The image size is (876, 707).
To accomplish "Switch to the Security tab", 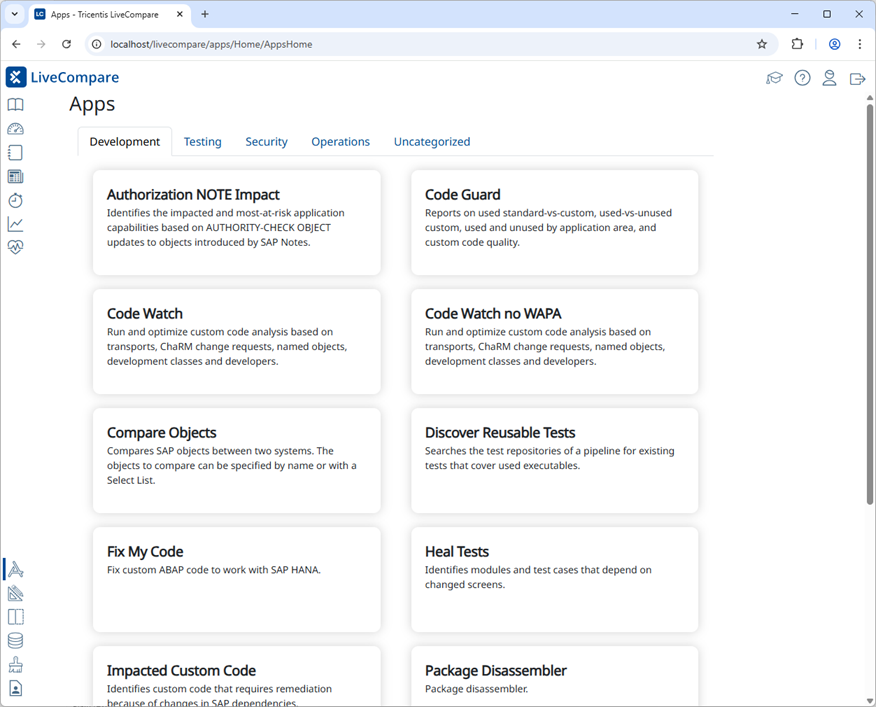I will click(x=266, y=142).
